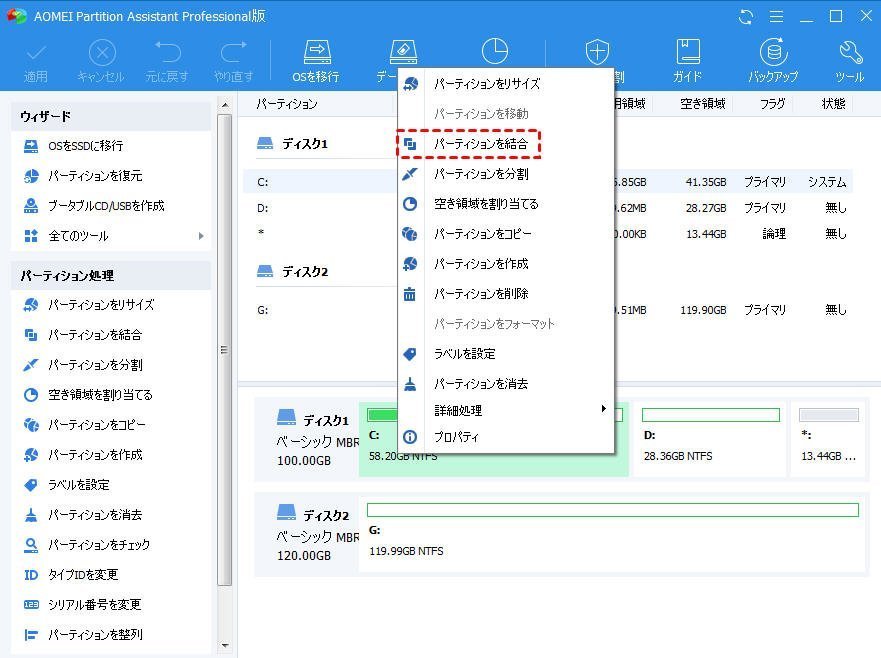Click the キャンセル toolbar icon
The height and width of the screenshot is (658, 881).
(x=102, y=53)
